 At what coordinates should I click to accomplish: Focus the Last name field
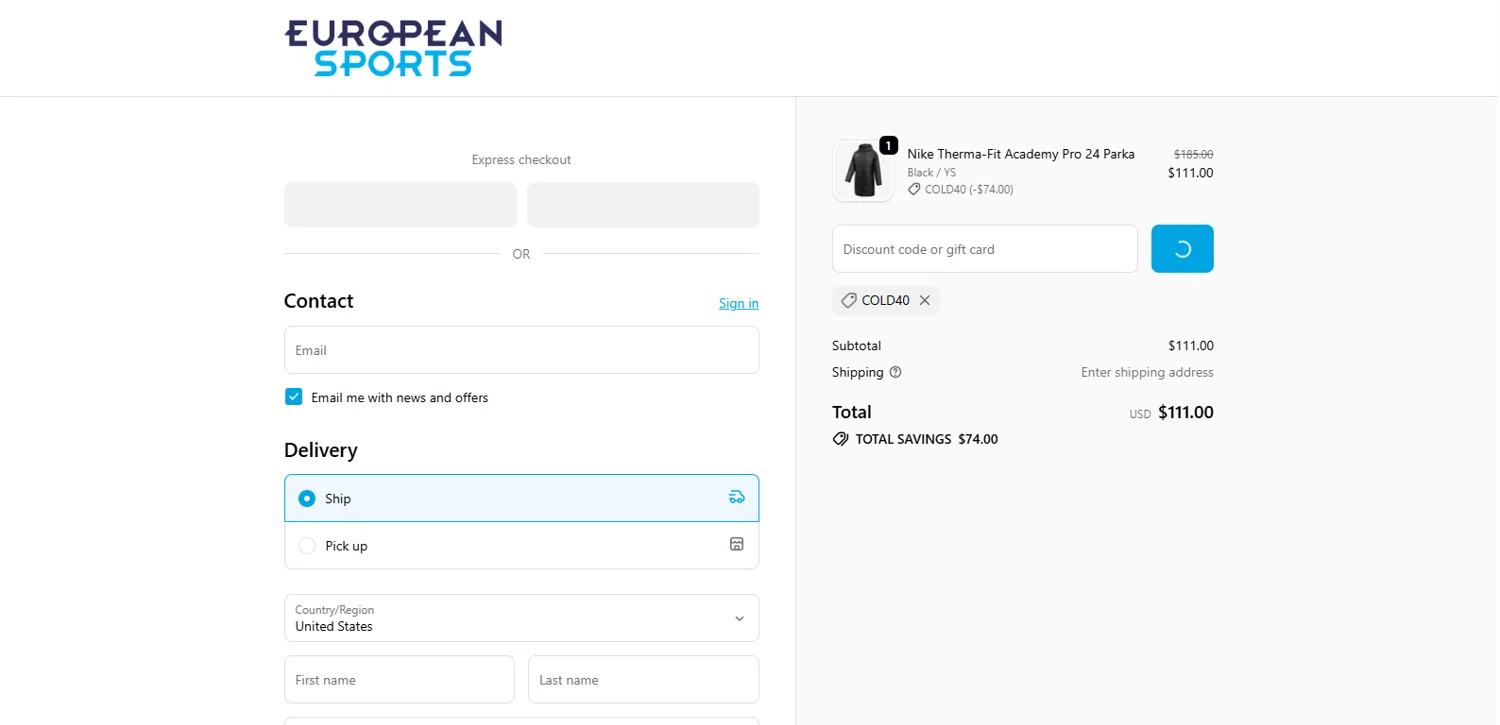tap(643, 680)
